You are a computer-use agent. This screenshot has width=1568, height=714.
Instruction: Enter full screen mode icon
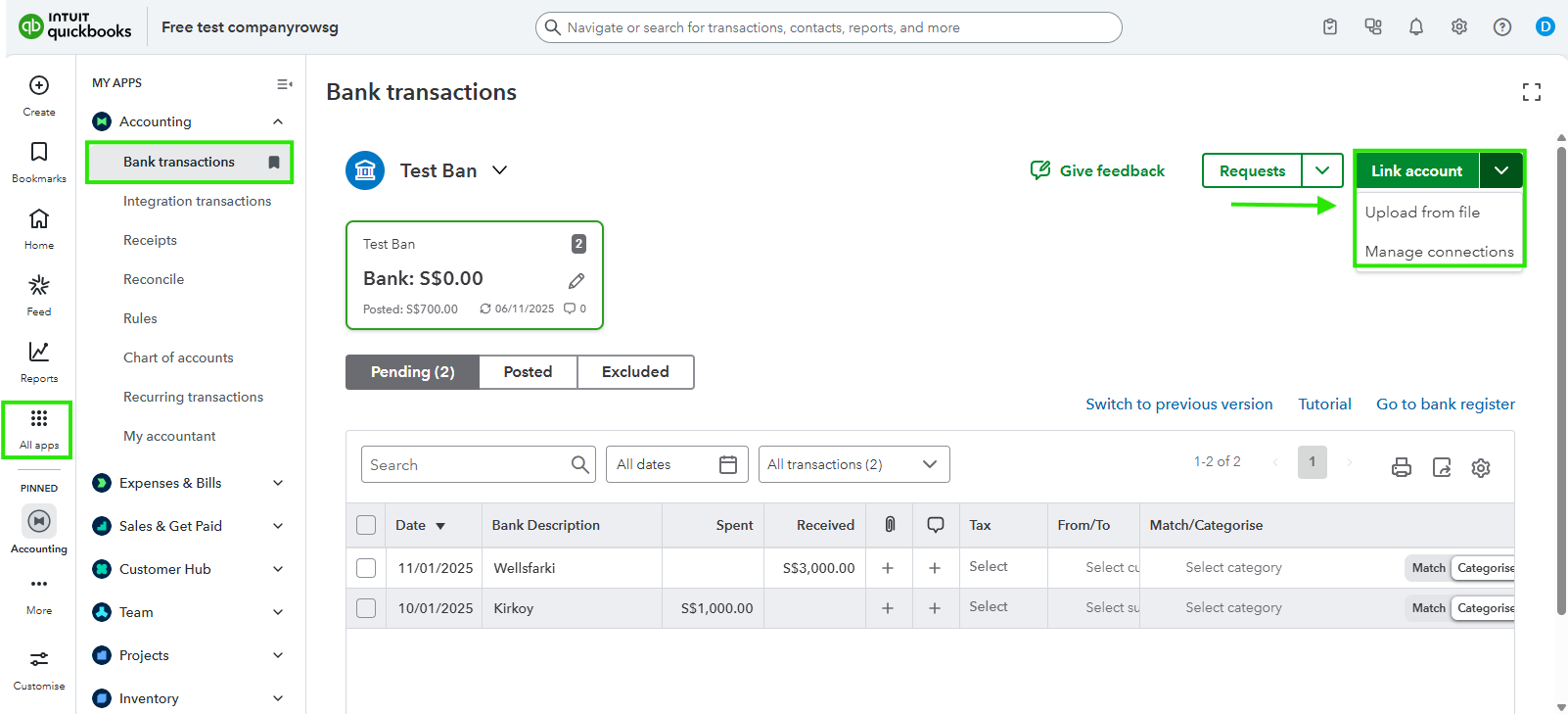tap(1532, 92)
